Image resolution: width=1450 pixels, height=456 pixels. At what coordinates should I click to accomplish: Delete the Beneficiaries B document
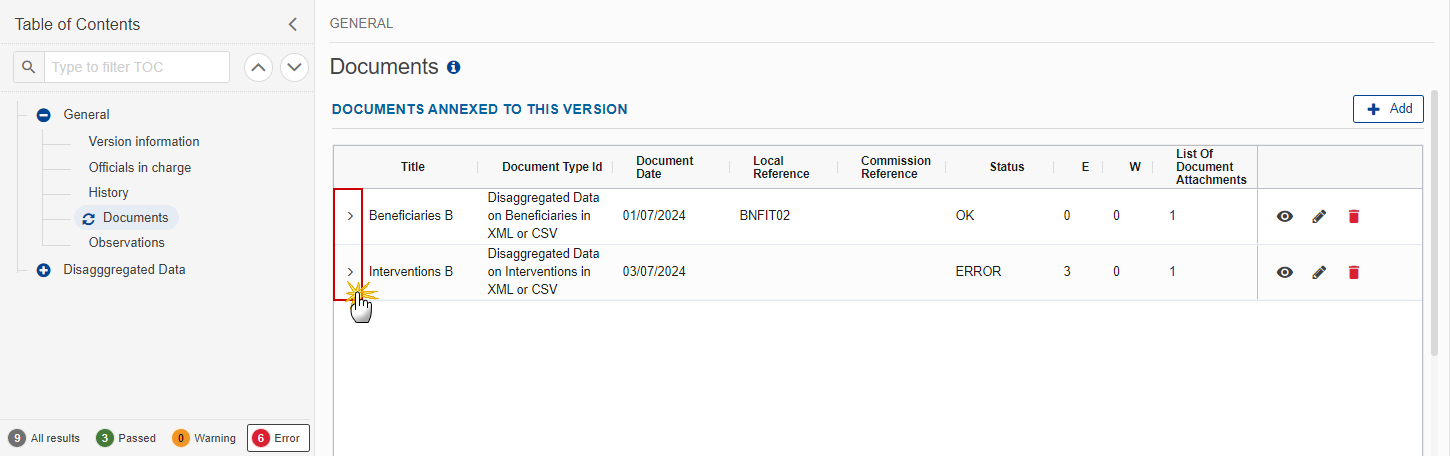coord(1354,216)
